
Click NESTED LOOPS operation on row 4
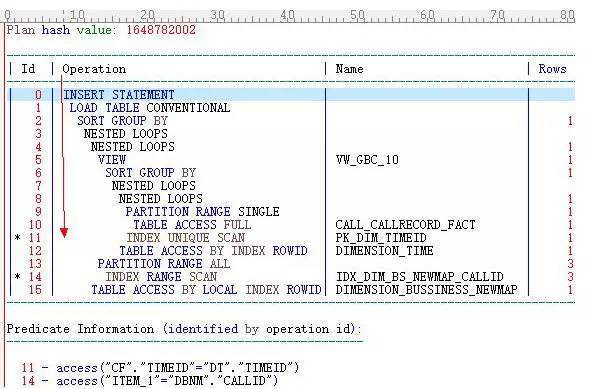click(133, 147)
